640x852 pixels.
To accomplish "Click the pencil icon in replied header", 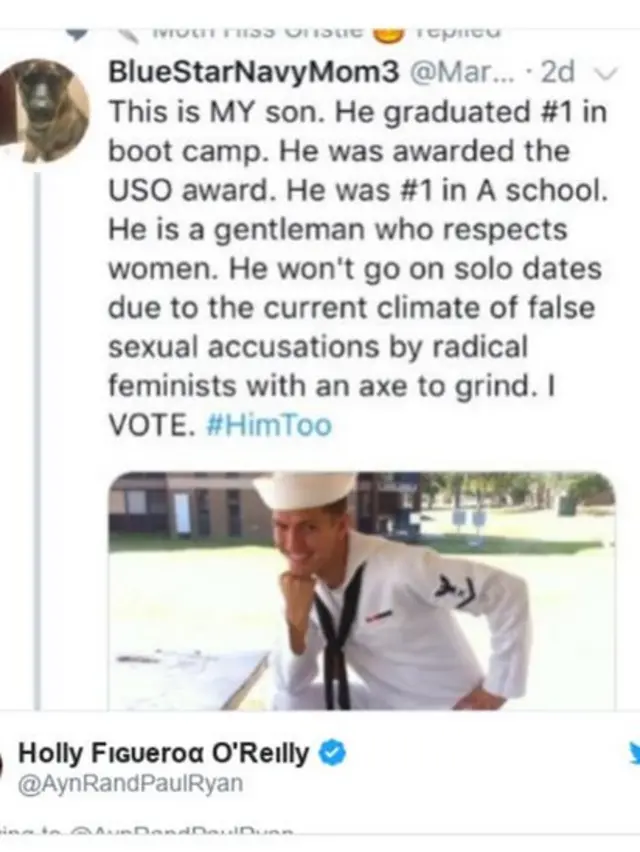I will 126,30.
